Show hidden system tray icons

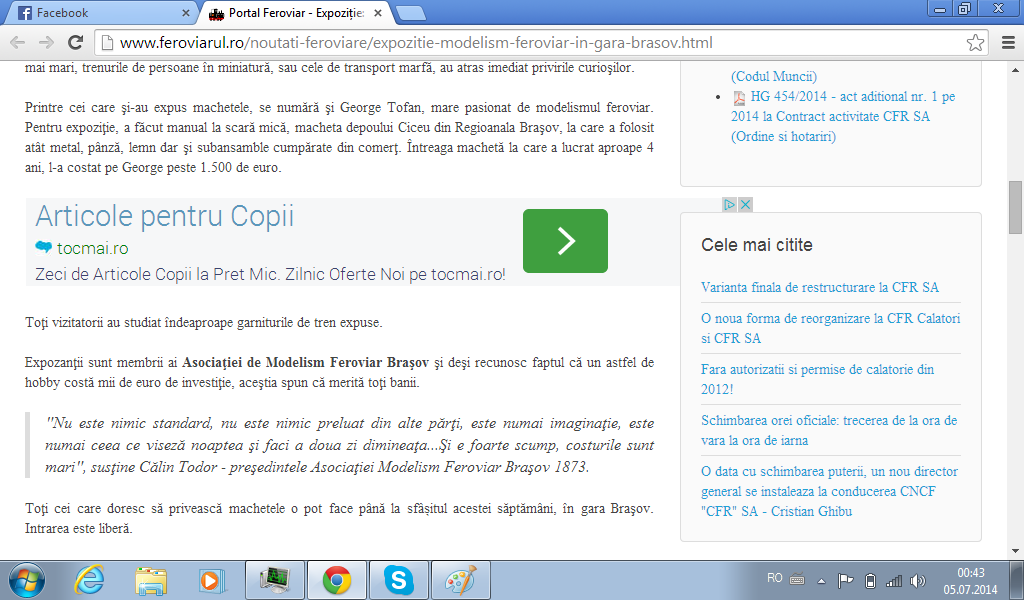[x=822, y=580]
